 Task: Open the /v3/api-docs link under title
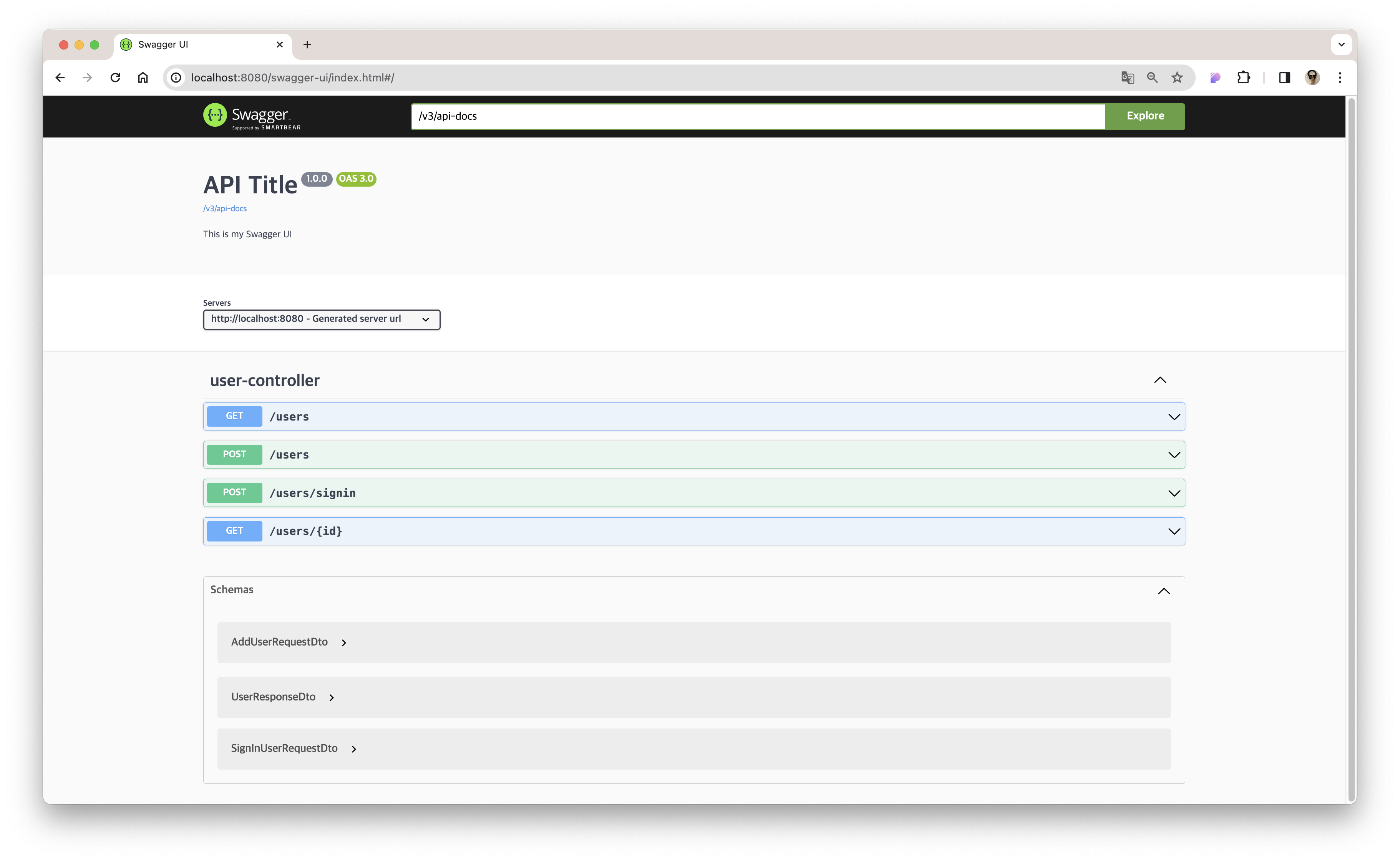click(x=225, y=209)
